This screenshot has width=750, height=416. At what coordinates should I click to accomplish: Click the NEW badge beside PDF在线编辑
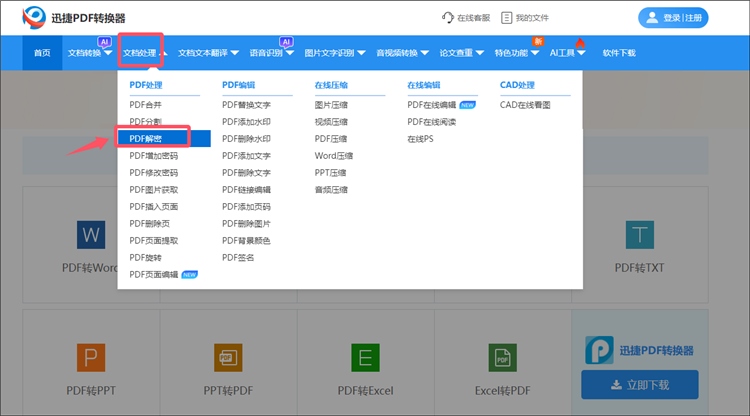[467, 105]
